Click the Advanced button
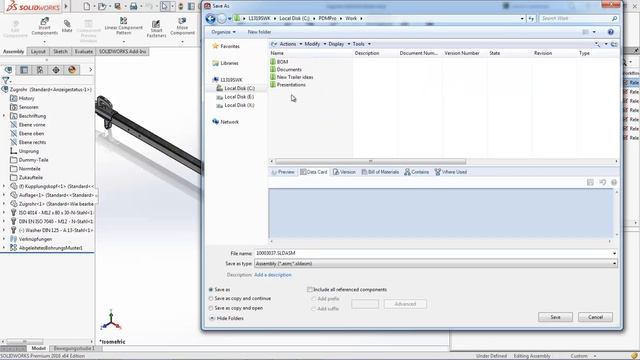 click(x=405, y=304)
